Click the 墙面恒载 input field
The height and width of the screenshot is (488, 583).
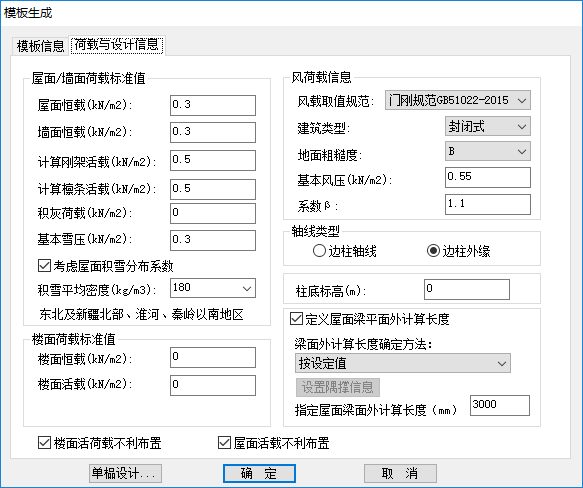click(213, 132)
